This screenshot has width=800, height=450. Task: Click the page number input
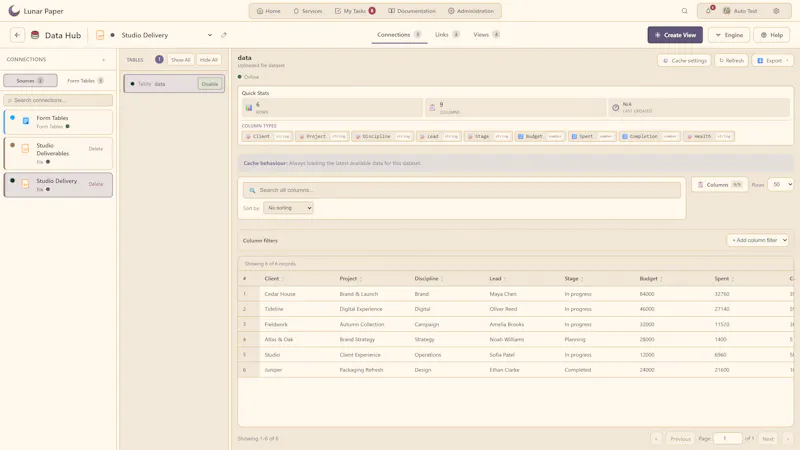click(728, 439)
